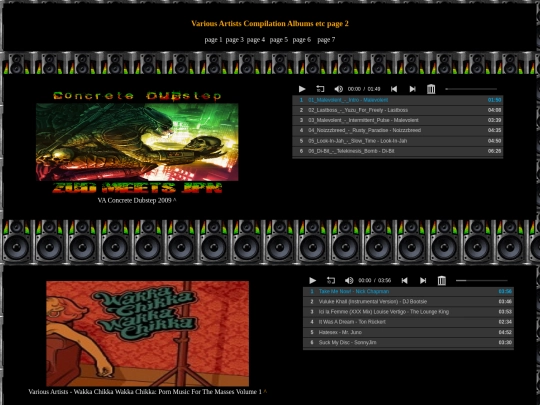This screenshot has height=405, width=540.
Task: Select track Take Me Now! - Nick Chapman
Action: pos(408,292)
